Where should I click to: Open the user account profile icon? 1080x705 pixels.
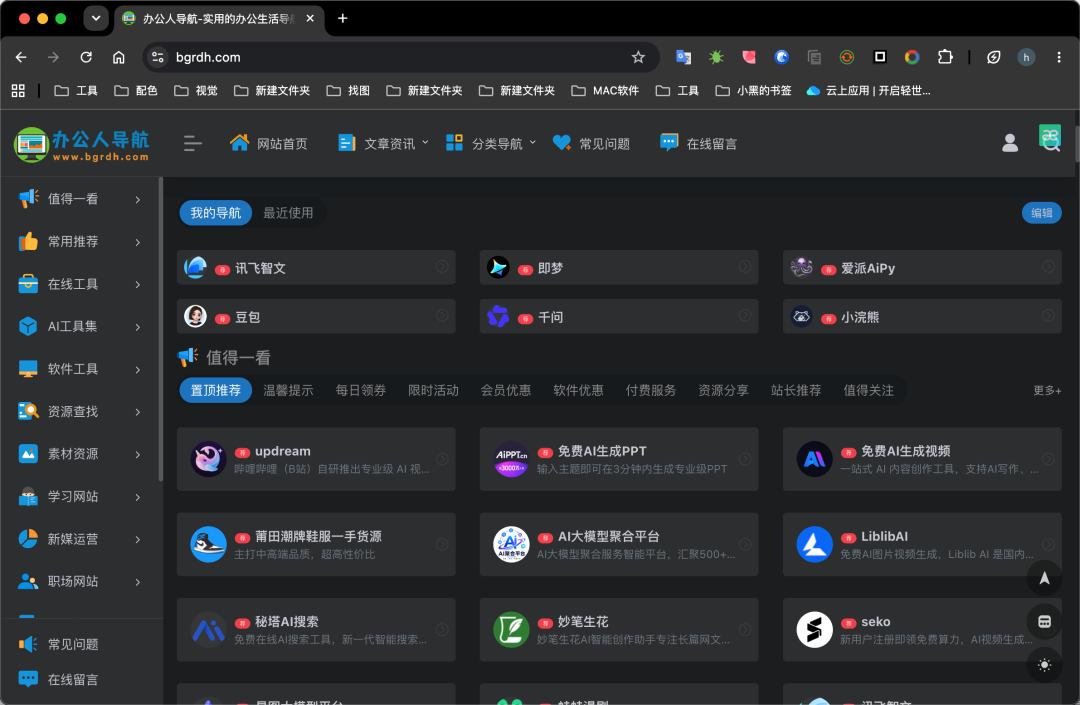(x=1010, y=143)
